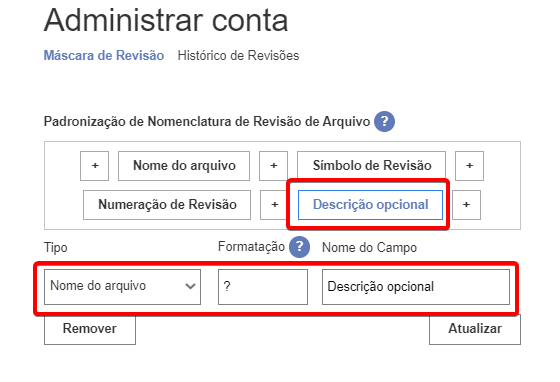Click the Atualizar button
Image resolution: width=560 pixels, height=382 pixels.
[x=475, y=329]
